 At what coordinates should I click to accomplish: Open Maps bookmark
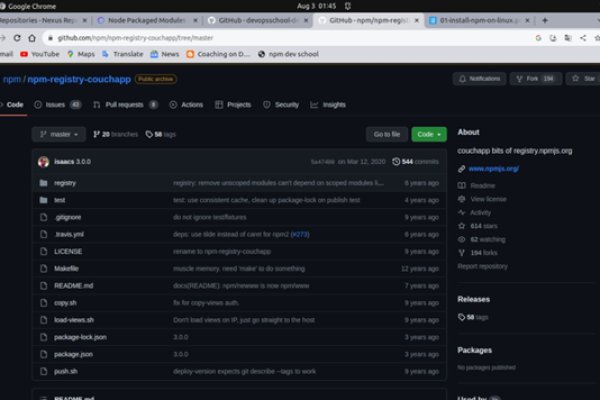coord(81,54)
